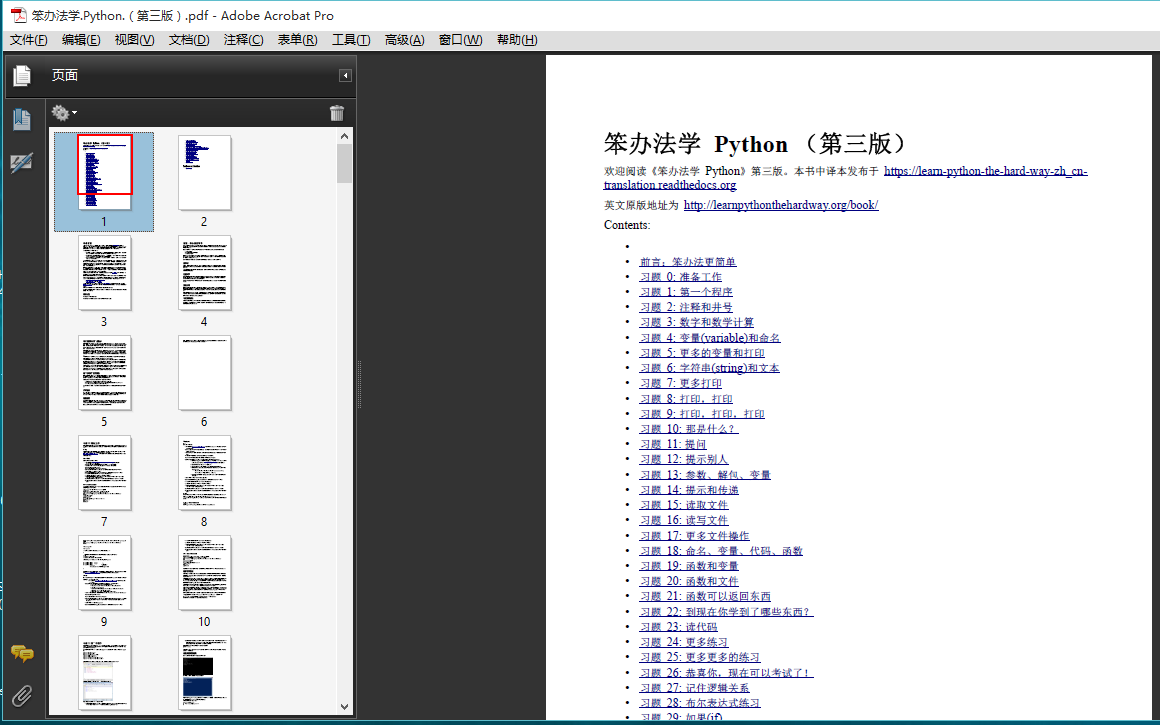Open link 习题 0: 准备工作
Image resolution: width=1160 pixels, height=725 pixels.
pyautogui.click(x=681, y=277)
